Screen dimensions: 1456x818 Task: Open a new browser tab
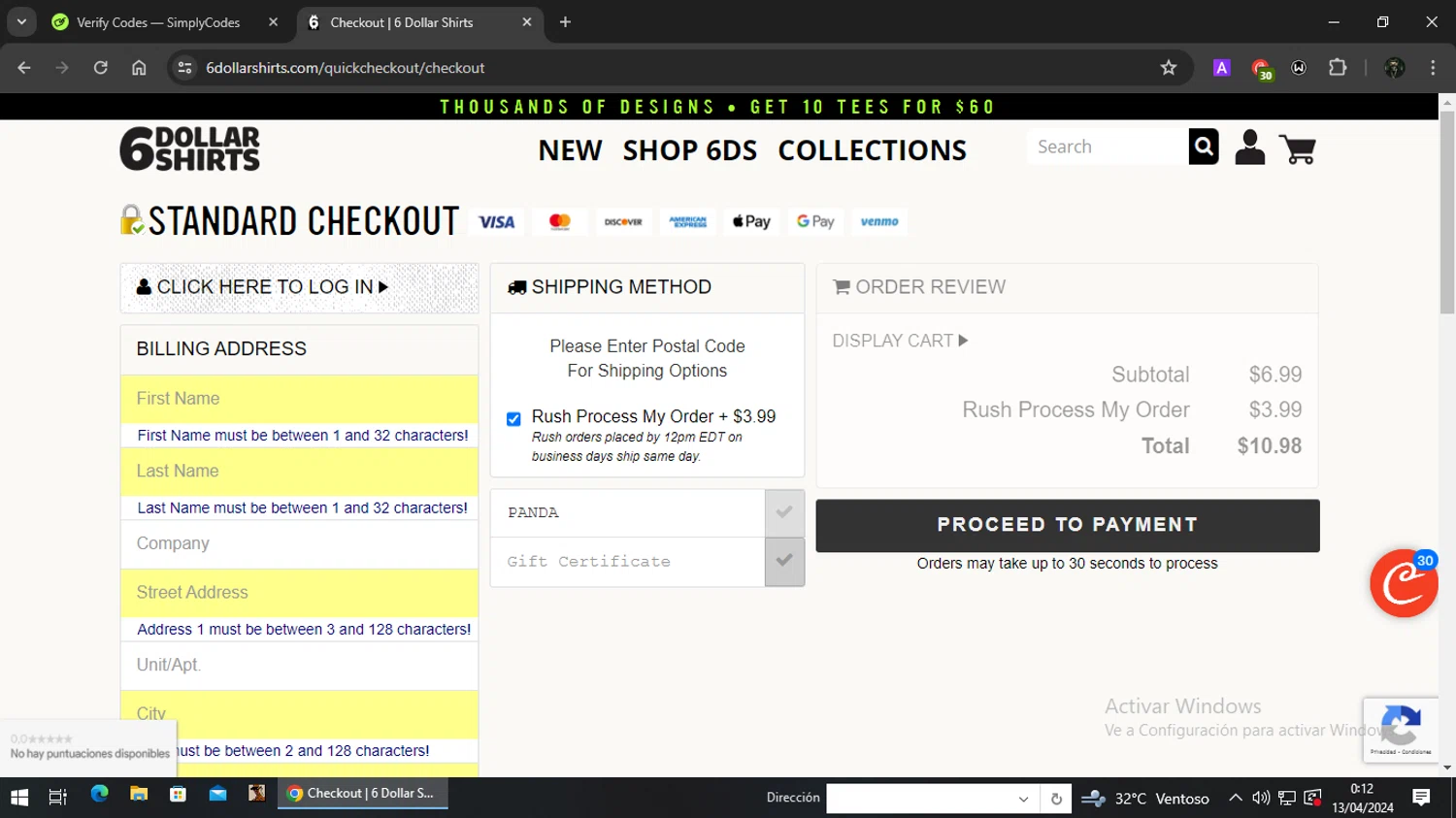coord(565,22)
